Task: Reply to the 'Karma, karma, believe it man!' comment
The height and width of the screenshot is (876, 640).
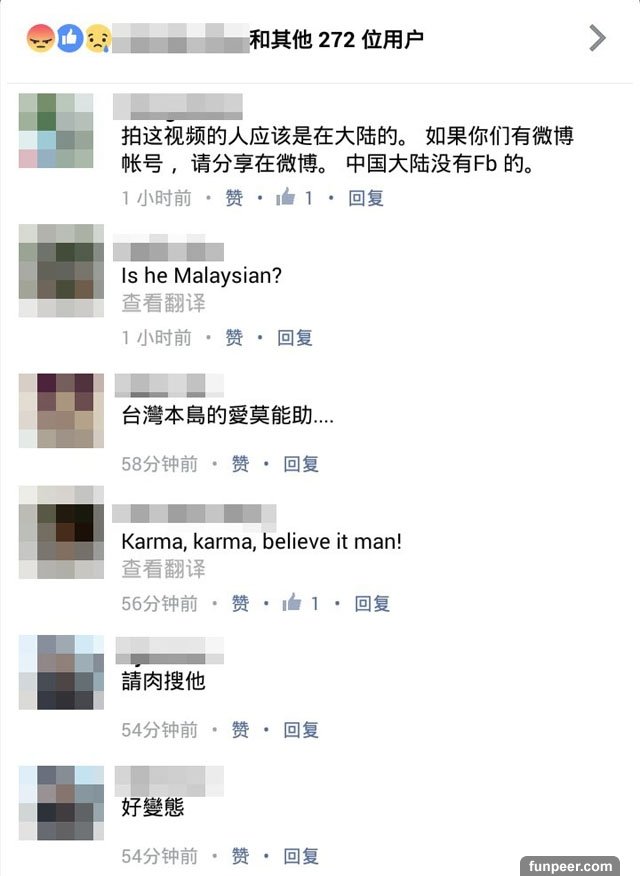Action: tap(372, 603)
